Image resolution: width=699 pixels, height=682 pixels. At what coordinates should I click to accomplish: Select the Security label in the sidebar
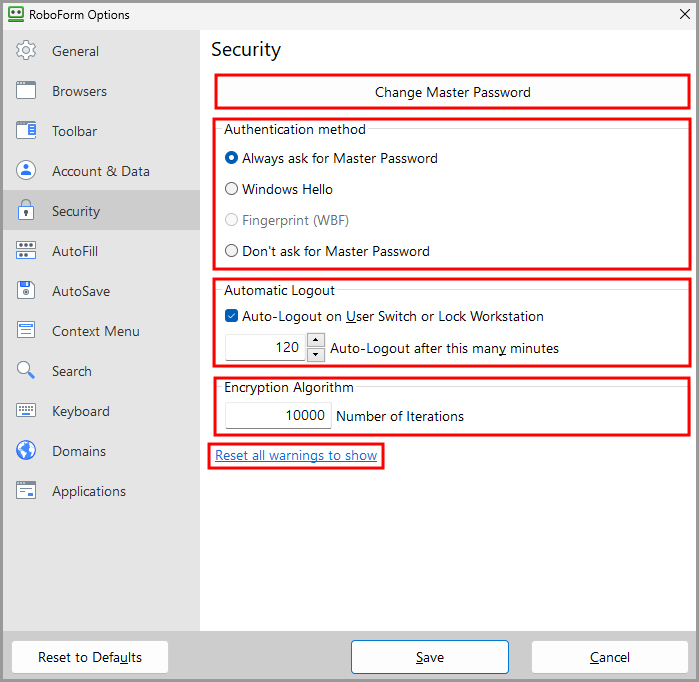(x=76, y=211)
